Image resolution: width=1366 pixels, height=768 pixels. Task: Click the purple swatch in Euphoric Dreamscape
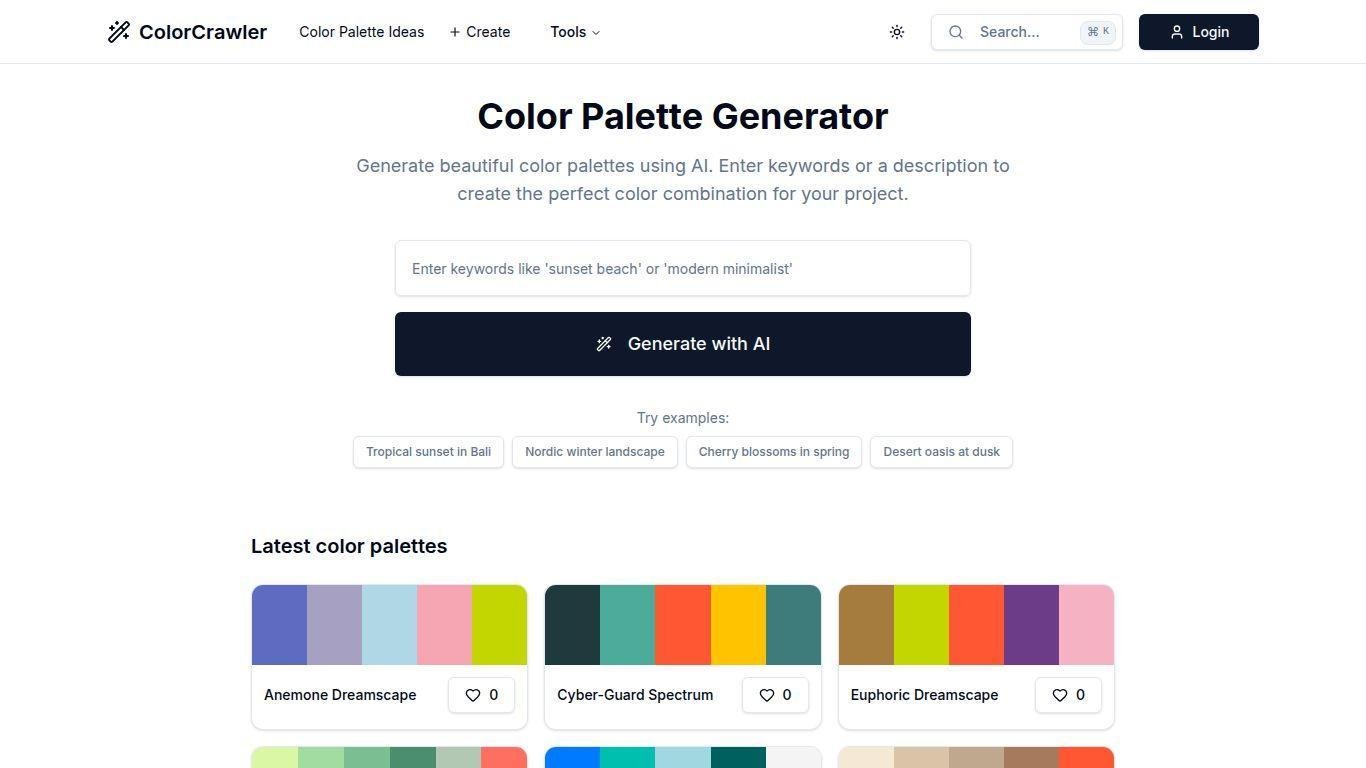point(1031,625)
